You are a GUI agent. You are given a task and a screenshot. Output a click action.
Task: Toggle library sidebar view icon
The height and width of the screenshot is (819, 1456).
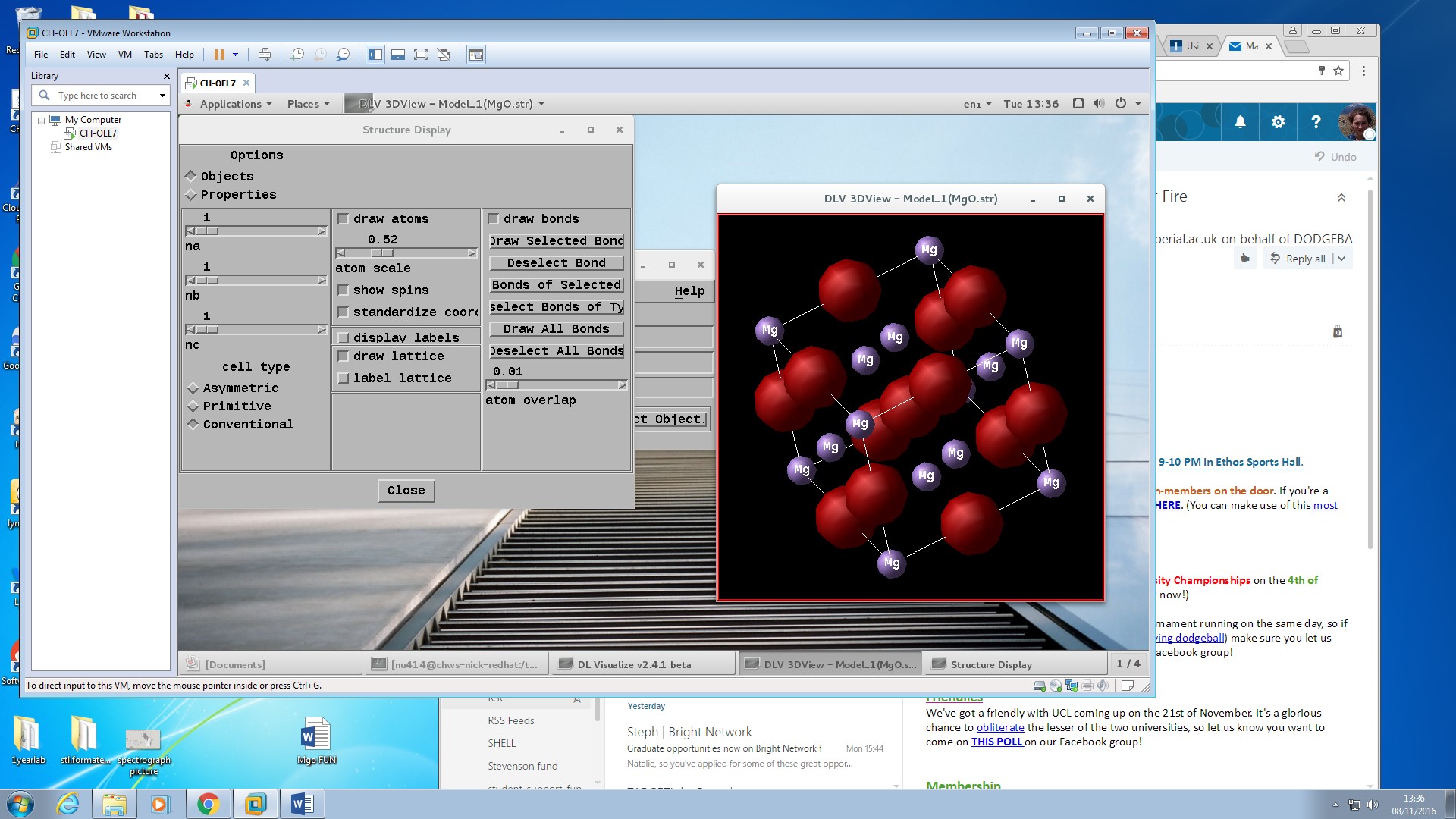(375, 55)
